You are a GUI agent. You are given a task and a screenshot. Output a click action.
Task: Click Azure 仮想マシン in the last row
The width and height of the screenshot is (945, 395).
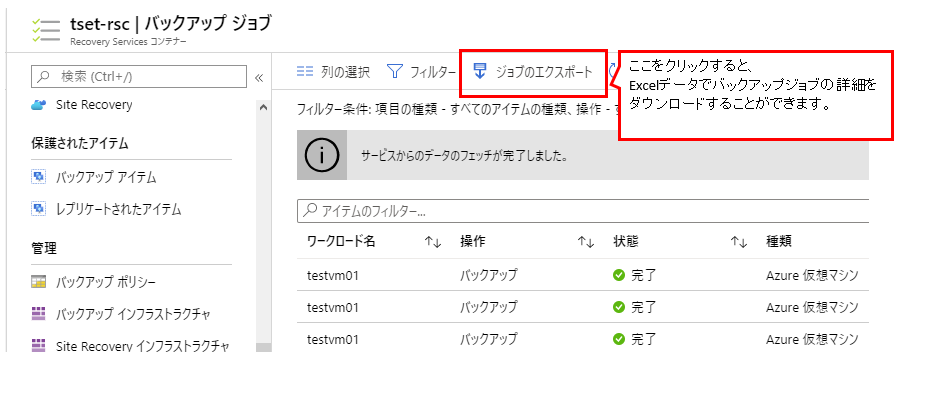pos(812,340)
